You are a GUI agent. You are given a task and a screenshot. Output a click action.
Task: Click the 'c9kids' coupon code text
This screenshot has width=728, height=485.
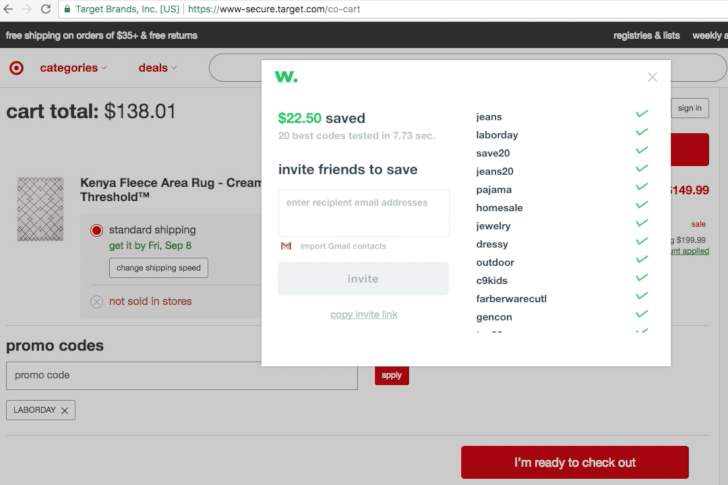pyautogui.click(x=492, y=281)
